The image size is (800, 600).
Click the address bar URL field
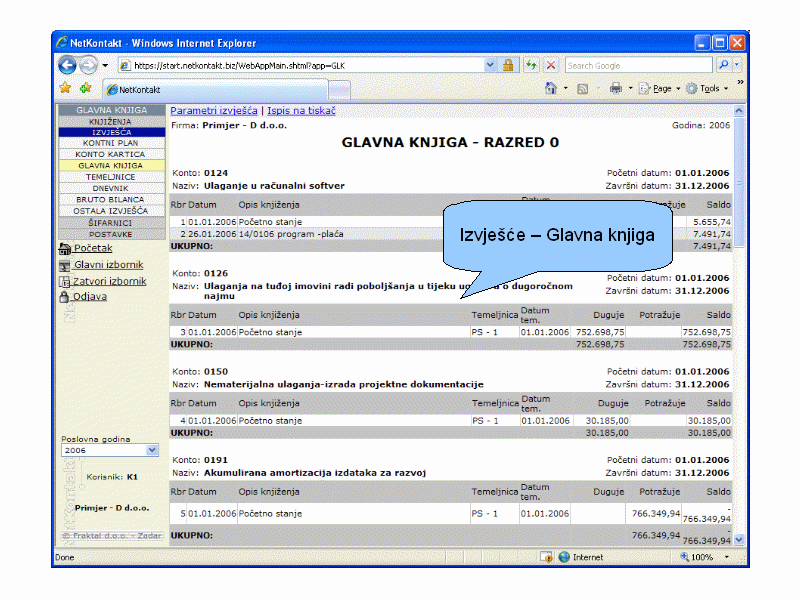301,66
